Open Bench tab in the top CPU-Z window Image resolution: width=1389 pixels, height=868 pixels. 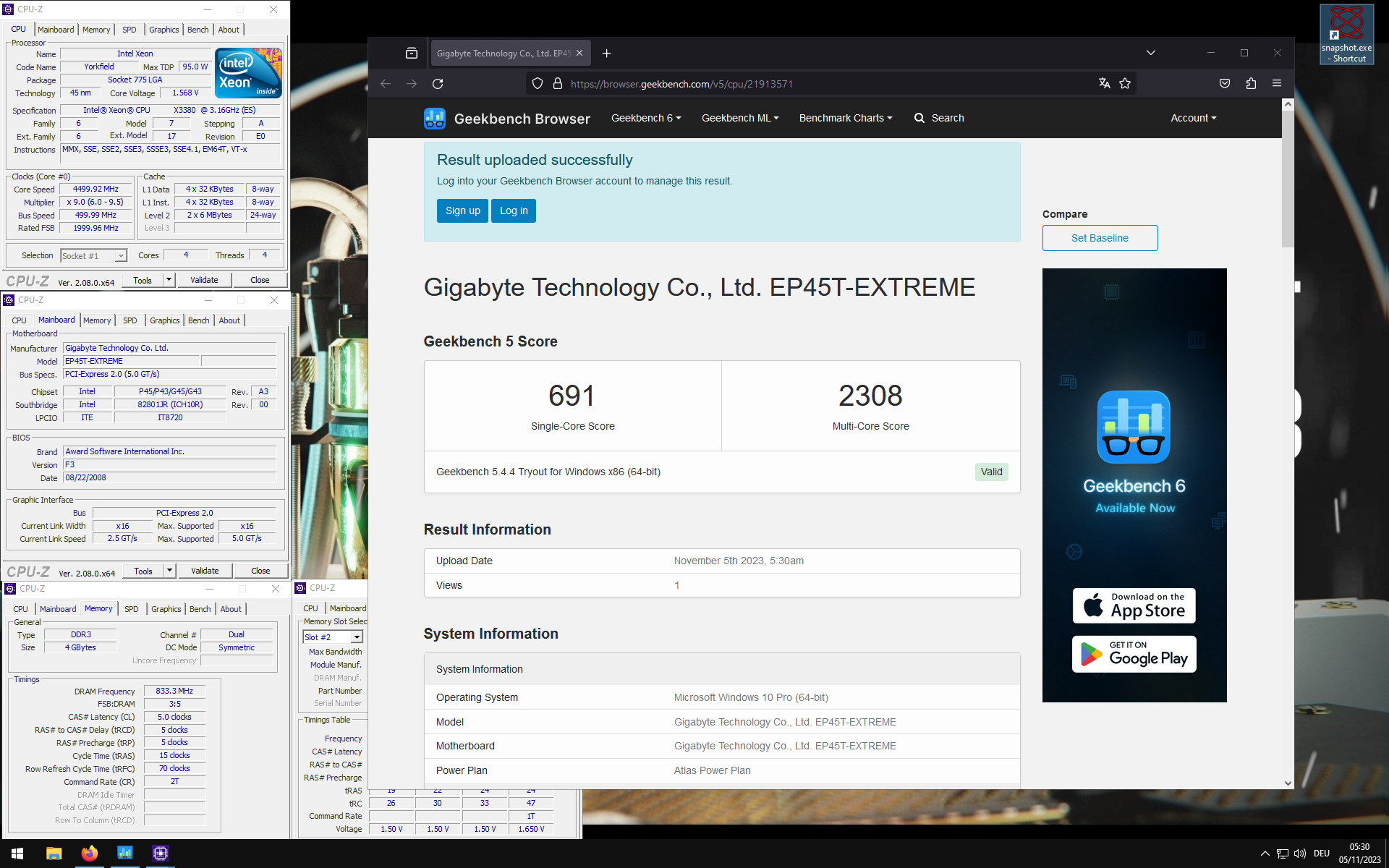(197, 30)
